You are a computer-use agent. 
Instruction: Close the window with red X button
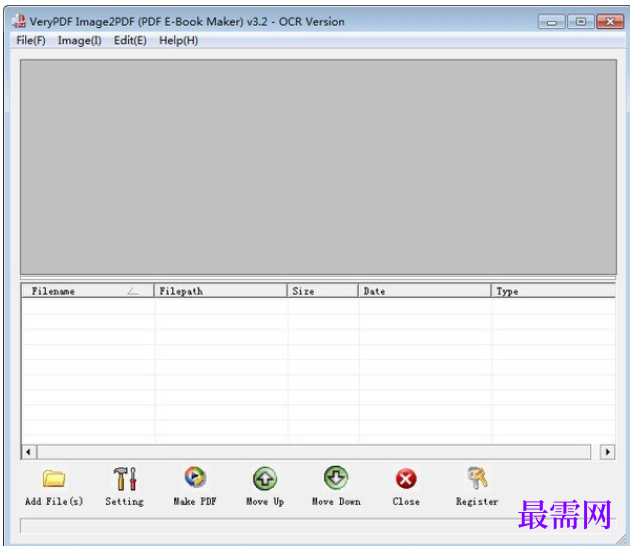pyautogui.click(x=610, y=22)
